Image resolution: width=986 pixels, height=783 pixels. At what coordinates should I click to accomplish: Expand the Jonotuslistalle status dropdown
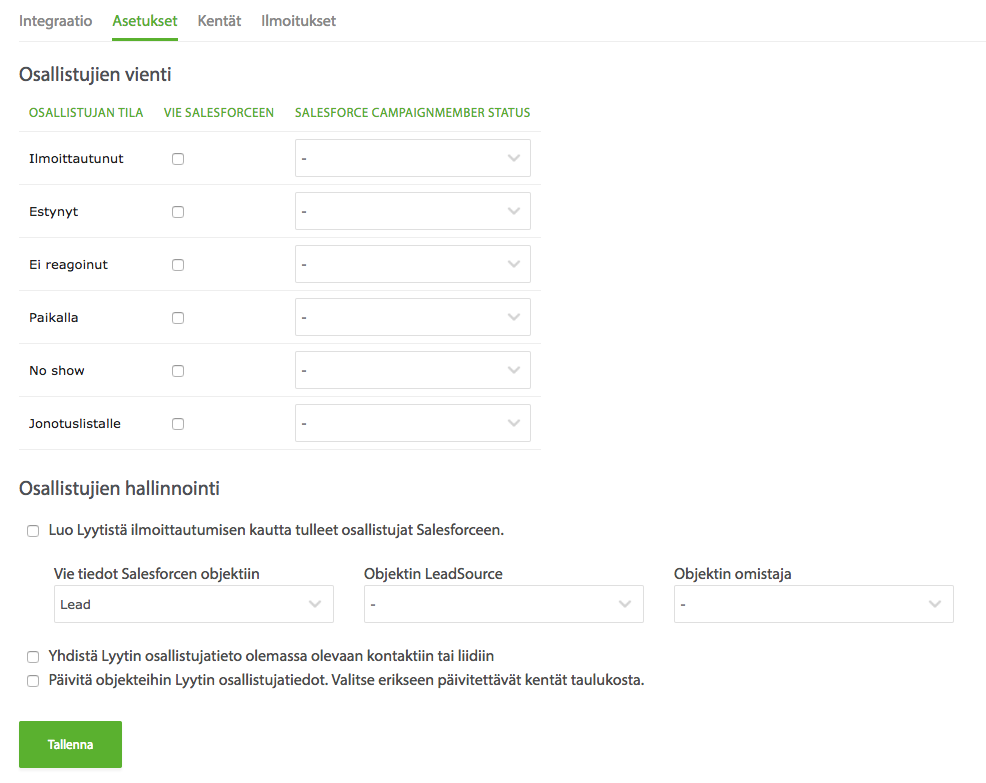413,423
